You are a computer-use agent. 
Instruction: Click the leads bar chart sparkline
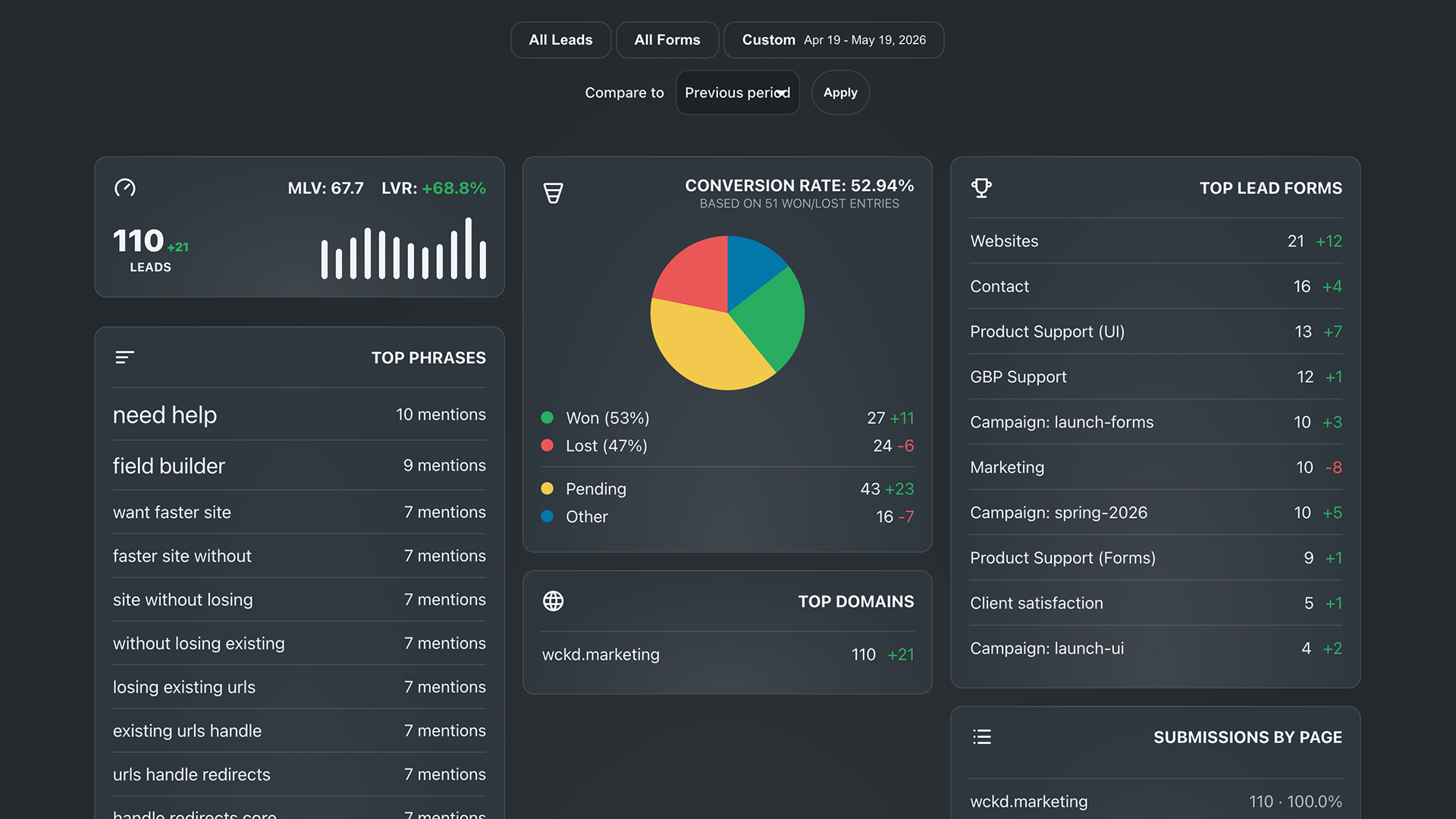click(403, 249)
